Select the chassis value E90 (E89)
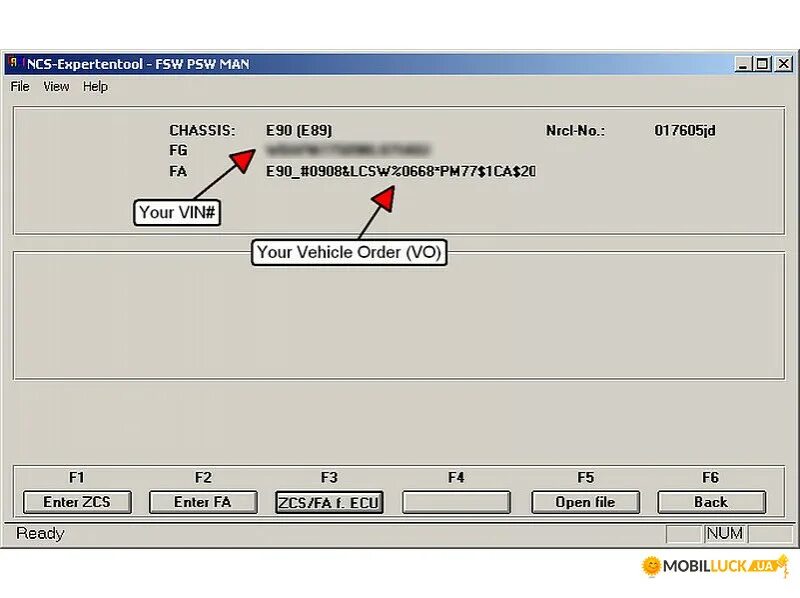 click(299, 131)
